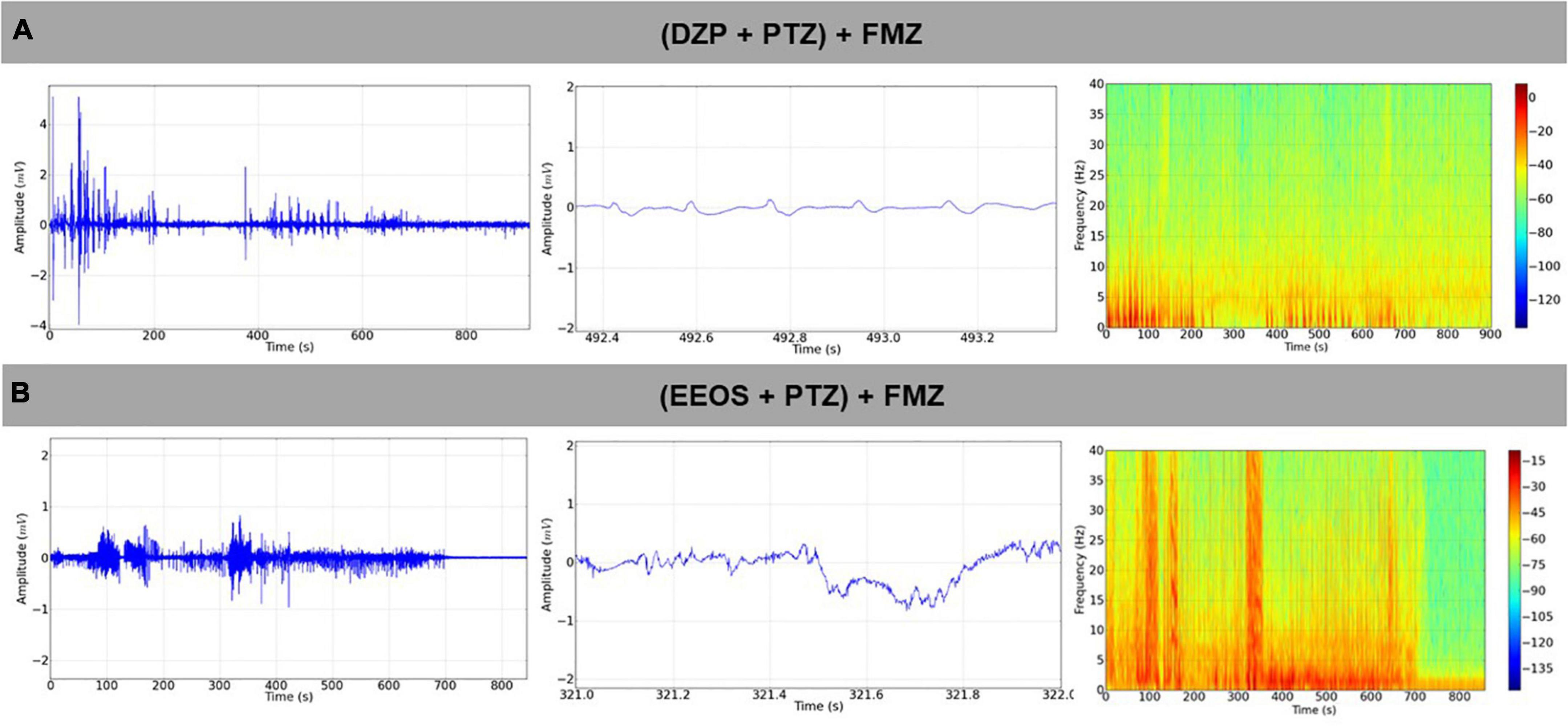Click "Amplitude (mV)" label of panel A full trace
This screenshot has height=726, width=1568.
point(20,207)
